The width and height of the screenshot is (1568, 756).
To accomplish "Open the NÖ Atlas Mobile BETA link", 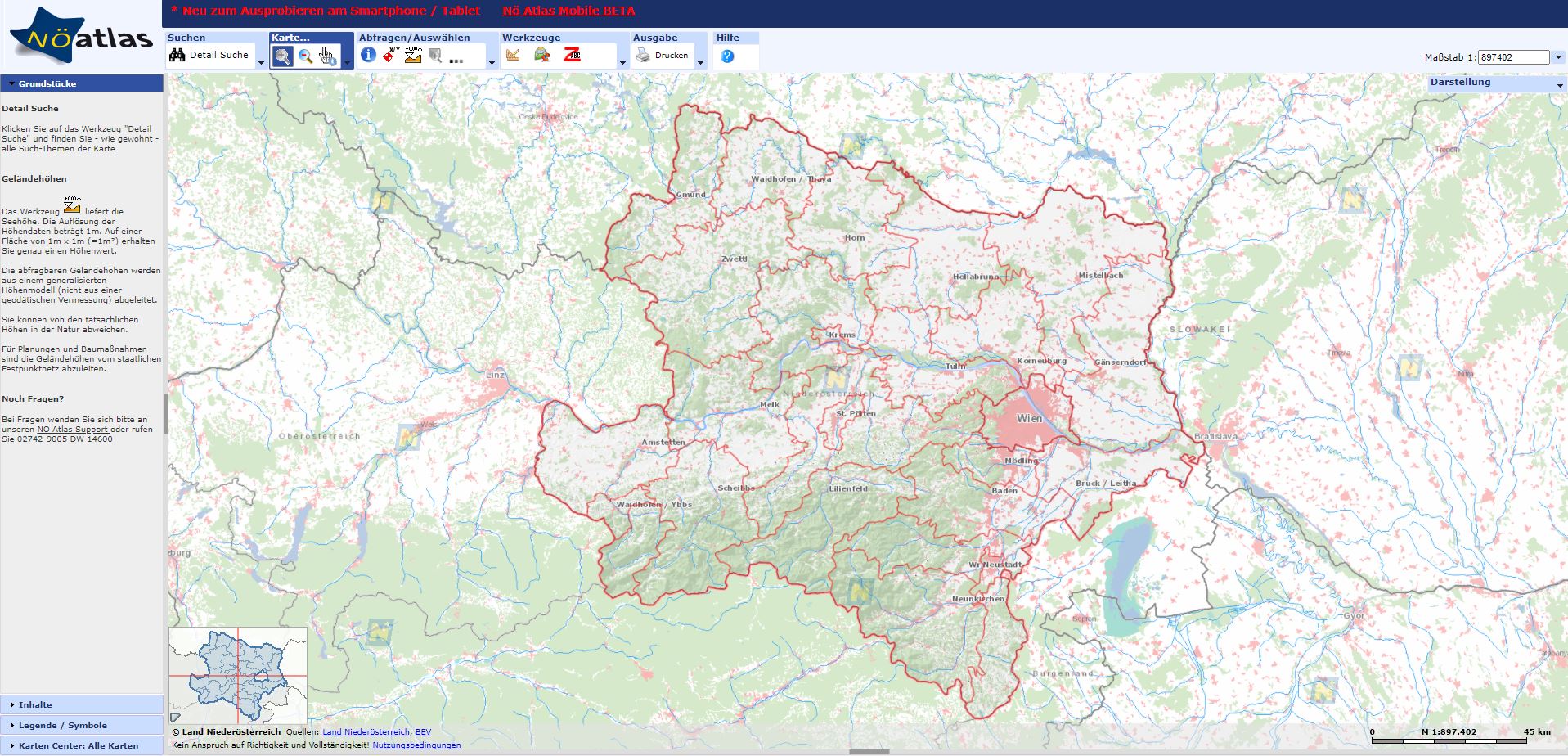I will [568, 11].
